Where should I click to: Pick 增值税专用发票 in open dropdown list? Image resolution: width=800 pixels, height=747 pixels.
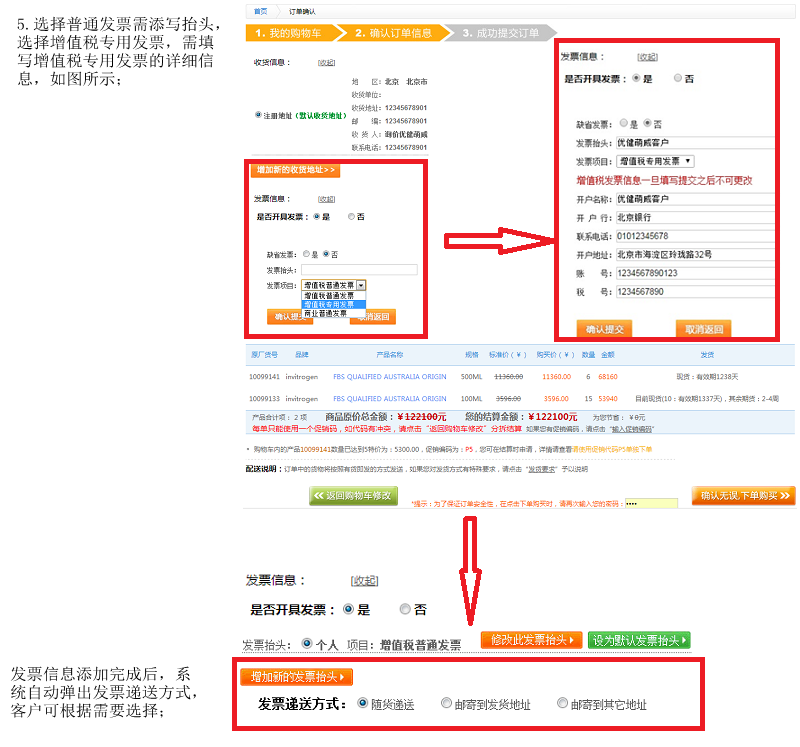point(329,304)
